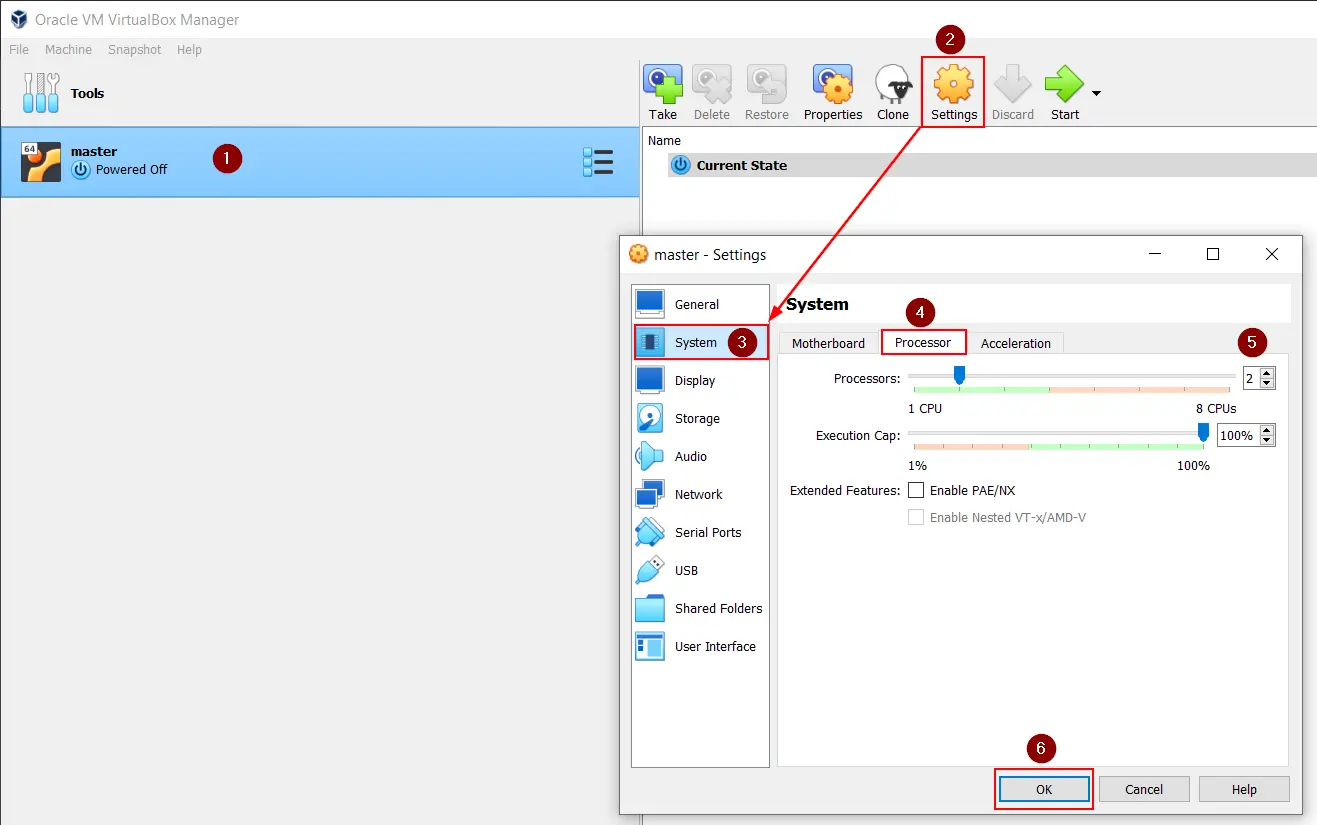Image resolution: width=1317 pixels, height=825 pixels.
Task: Select USB in the settings sidebar
Action: coord(686,571)
